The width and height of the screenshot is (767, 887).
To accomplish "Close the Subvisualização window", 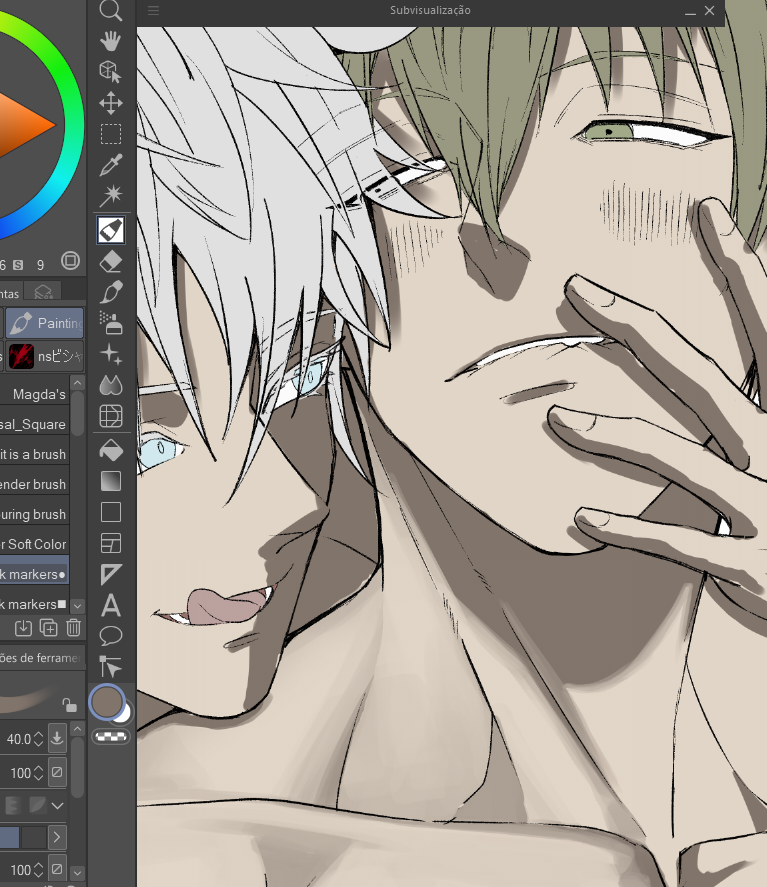I will coord(709,10).
